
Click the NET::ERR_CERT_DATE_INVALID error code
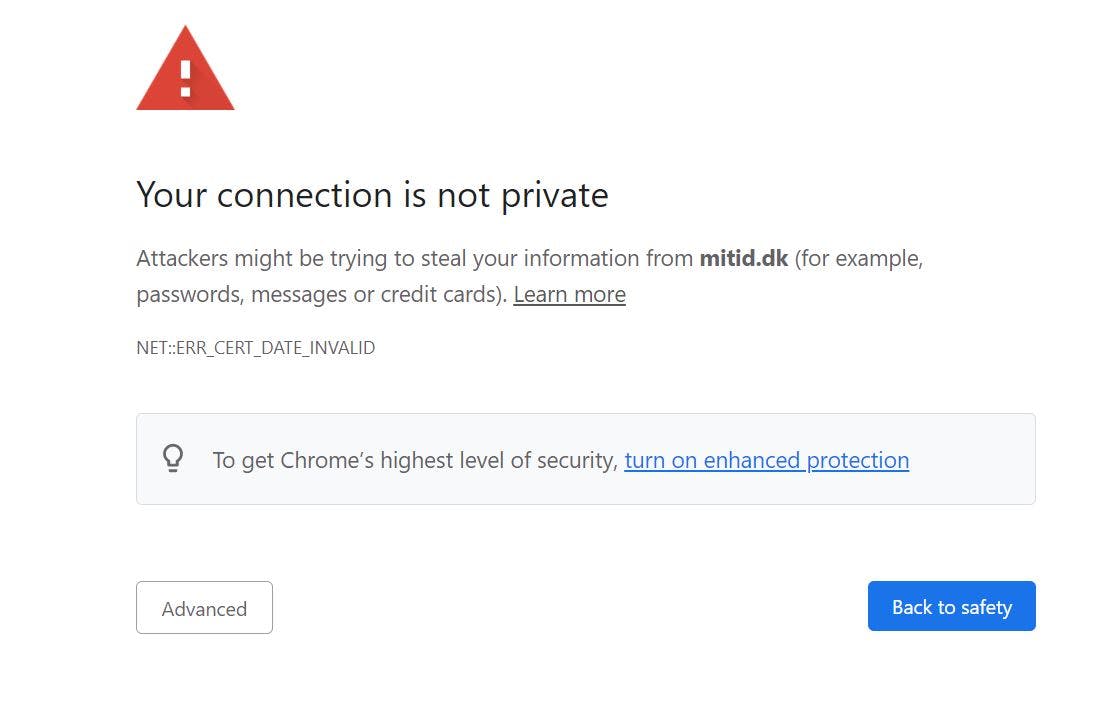(x=255, y=348)
